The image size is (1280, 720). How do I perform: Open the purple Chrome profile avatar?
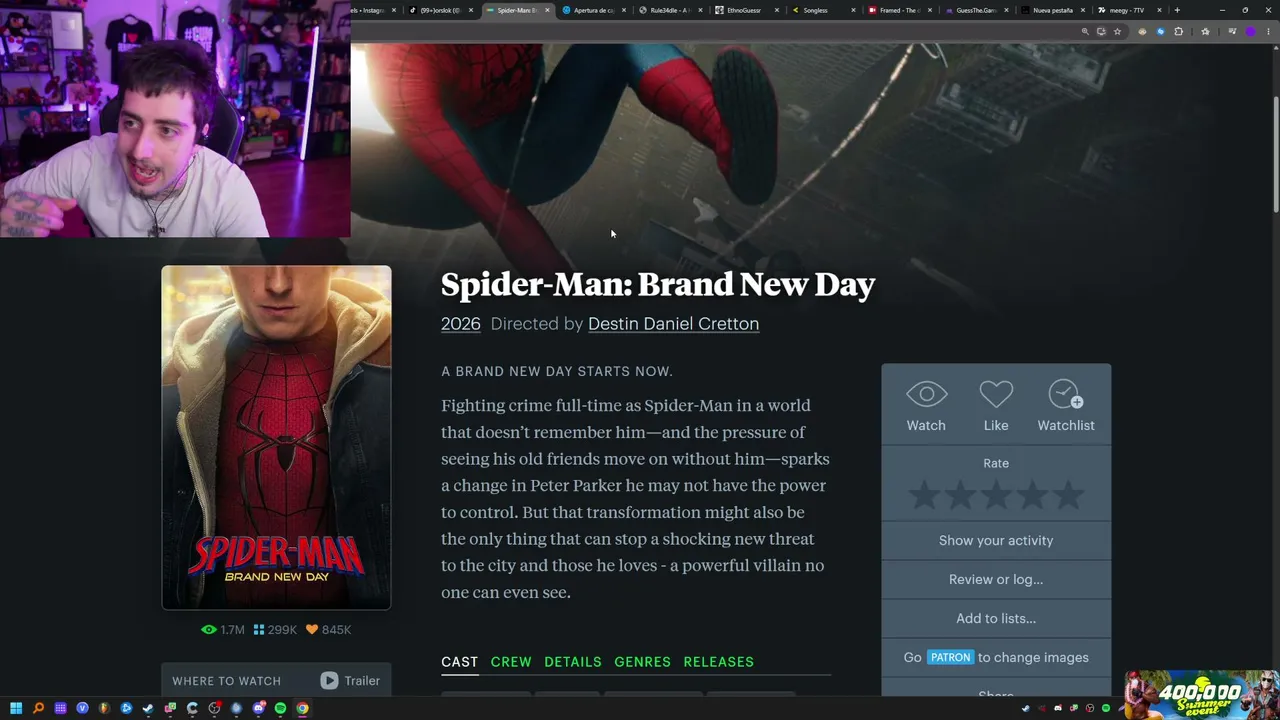1250,31
